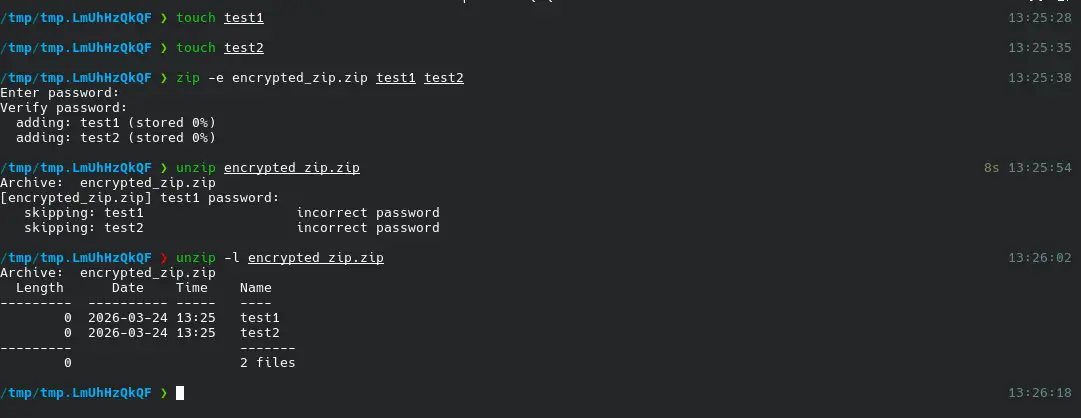Click the 13:25:28 timestamp
This screenshot has width=1081, height=418.
[1040, 18]
